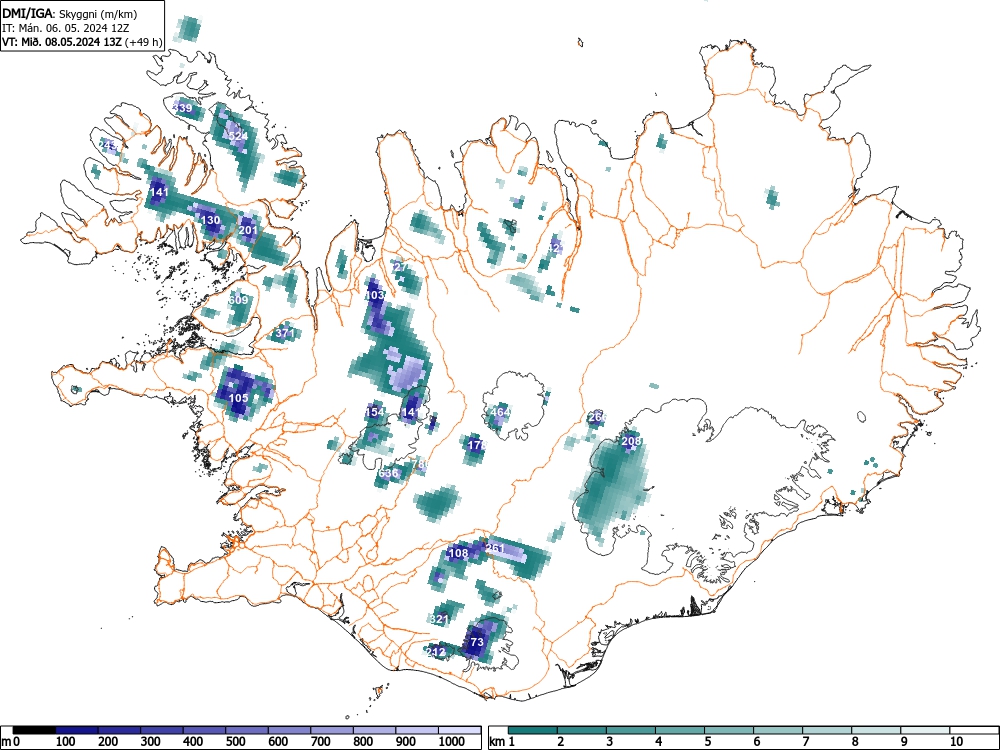This screenshot has width=1000, height=750.
Task: Select the 103 visibility label
Action: pyautogui.click(x=375, y=295)
